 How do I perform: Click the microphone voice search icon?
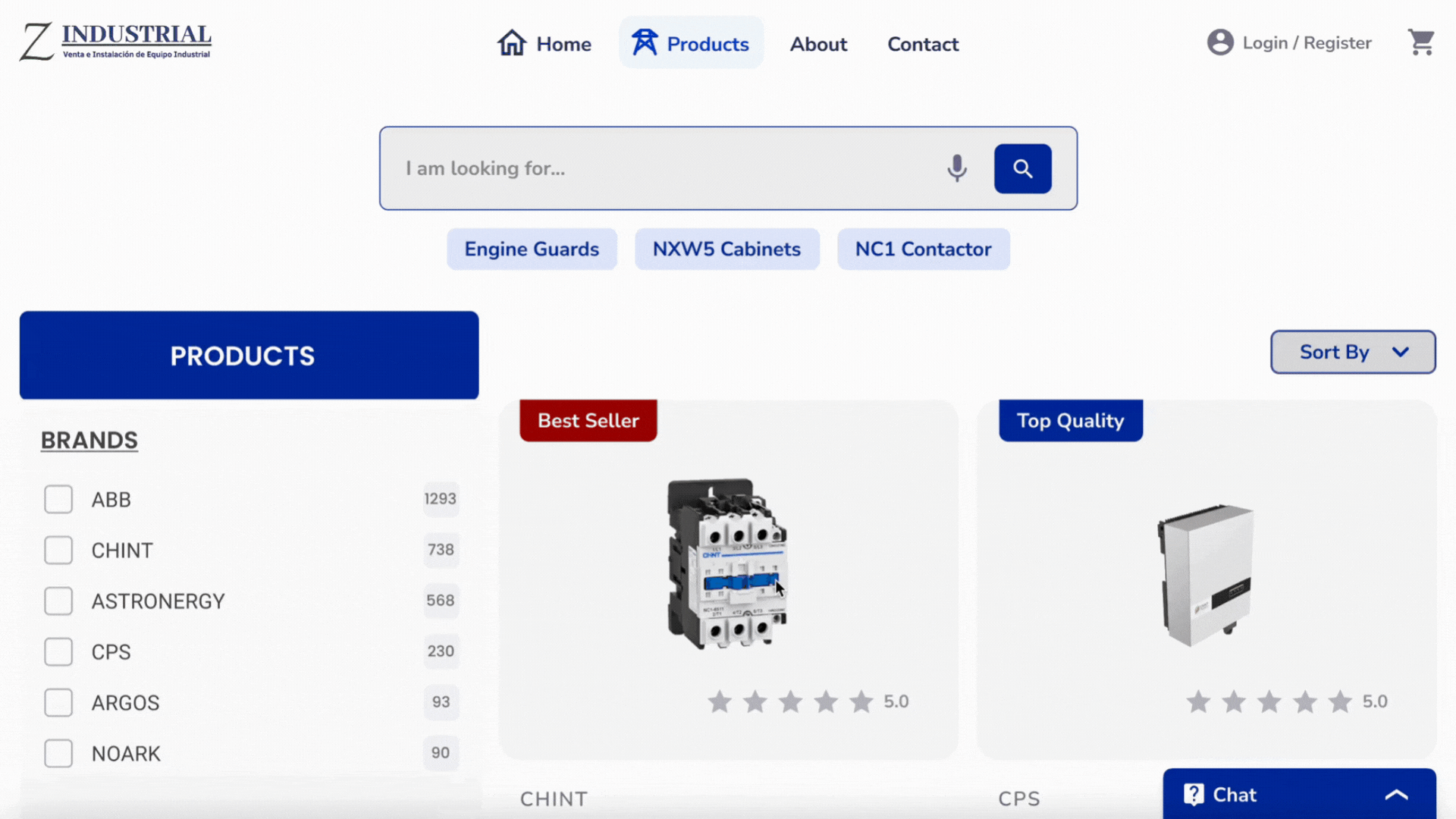point(957,168)
